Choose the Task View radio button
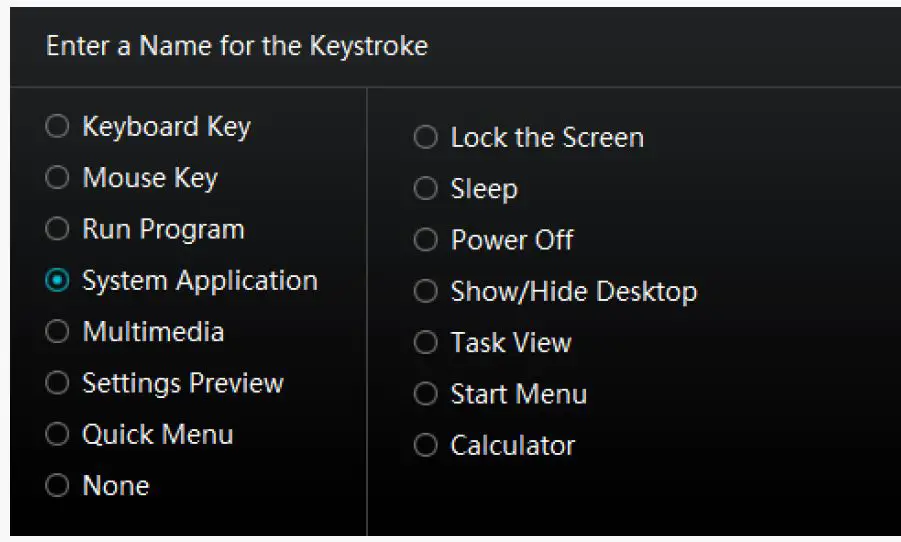 (426, 343)
